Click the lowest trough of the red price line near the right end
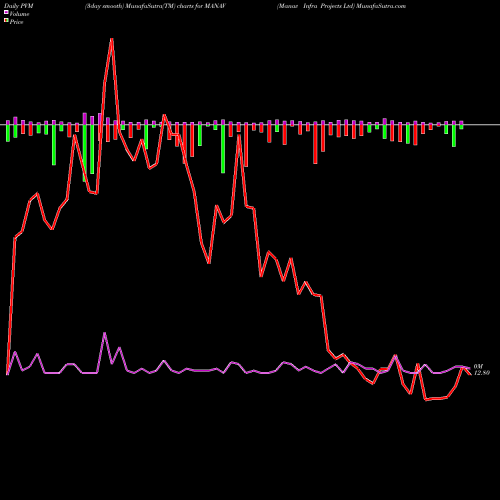 click(x=426, y=399)
